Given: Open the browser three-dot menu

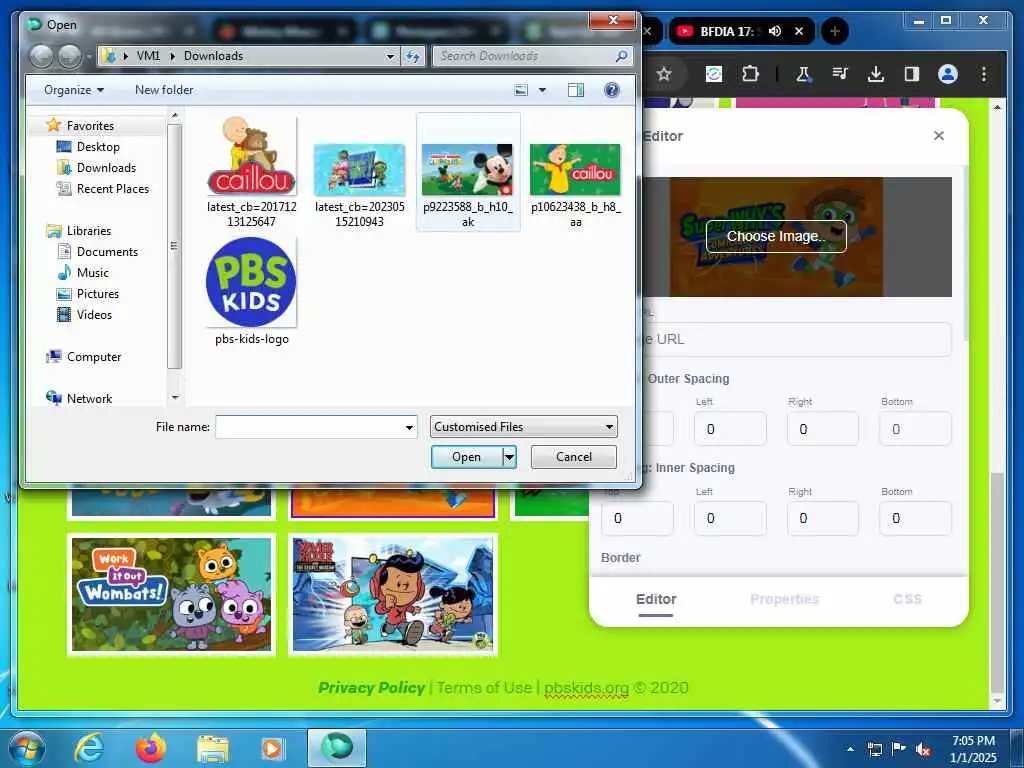Looking at the screenshot, I should (984, 74).
